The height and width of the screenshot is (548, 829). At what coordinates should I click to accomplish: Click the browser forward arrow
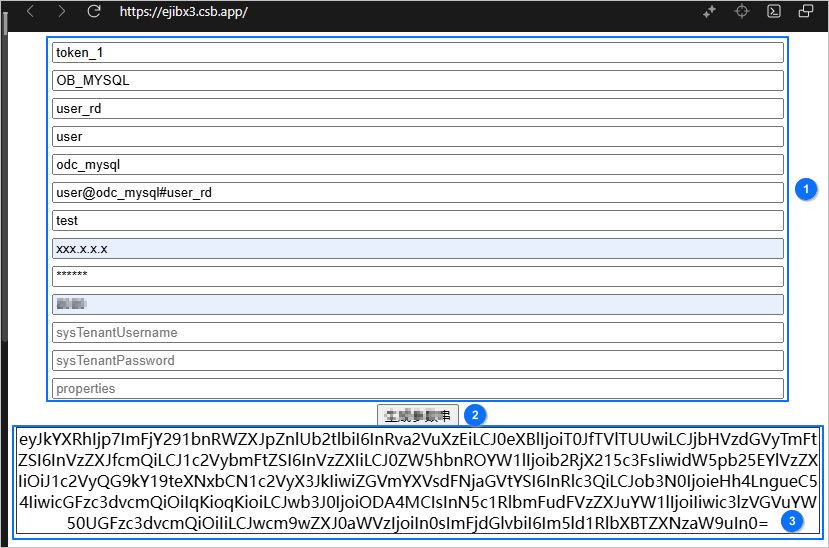click(x=62, y=12)
